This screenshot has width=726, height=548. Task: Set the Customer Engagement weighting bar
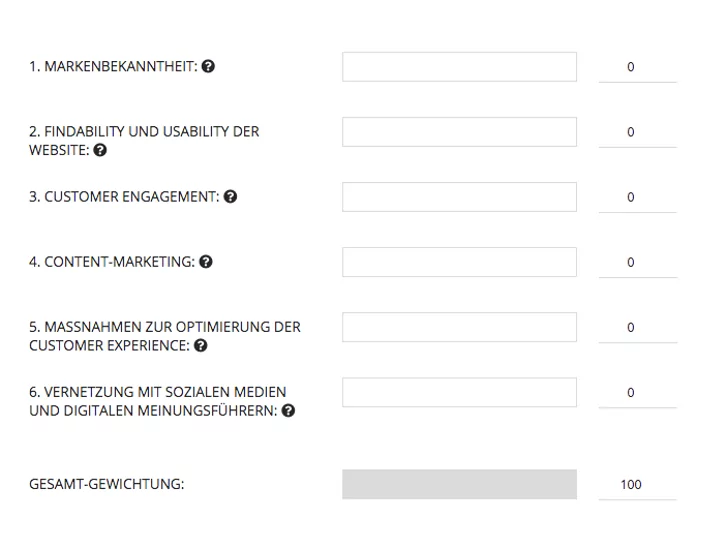(x=459, y=197)
